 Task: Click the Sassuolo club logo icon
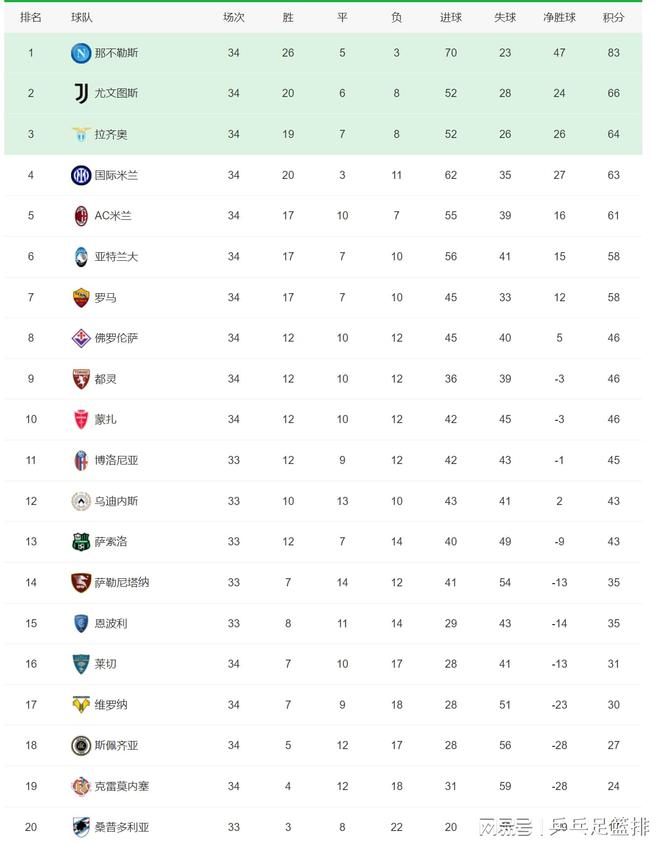pyautogui.click(x=81, y=541)
